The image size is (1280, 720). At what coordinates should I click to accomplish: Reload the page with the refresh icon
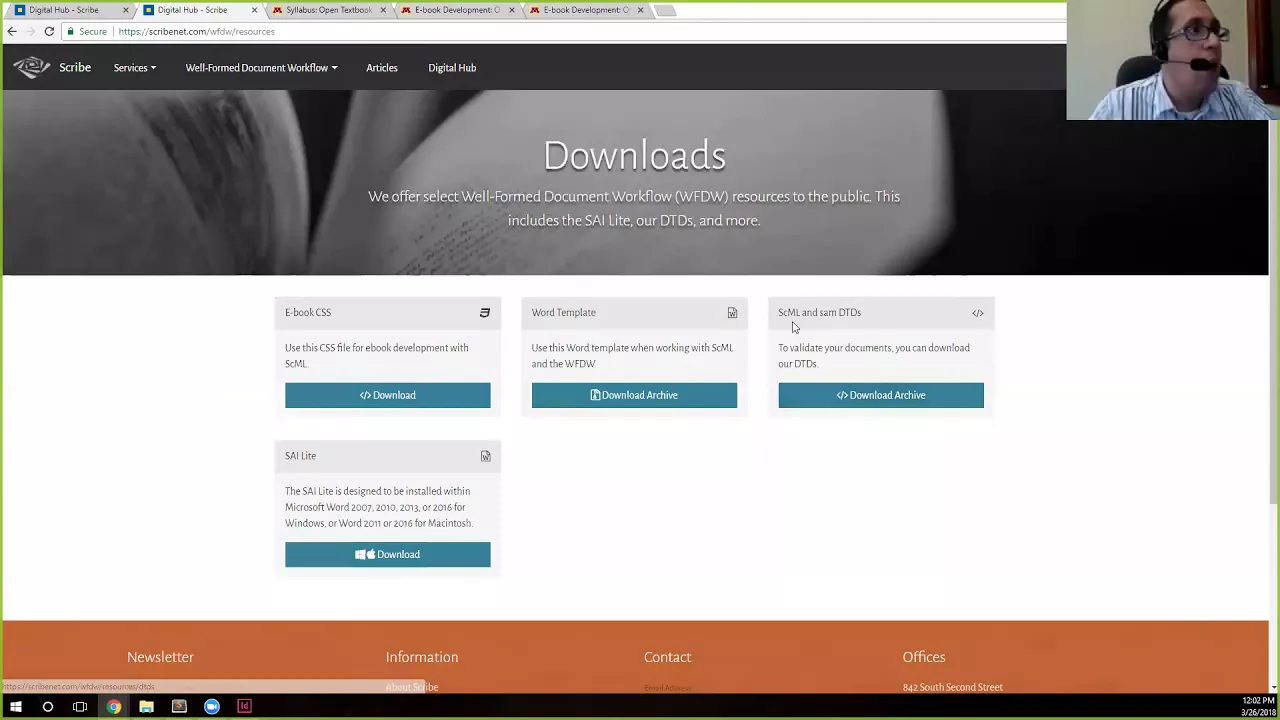click(49, 31)
